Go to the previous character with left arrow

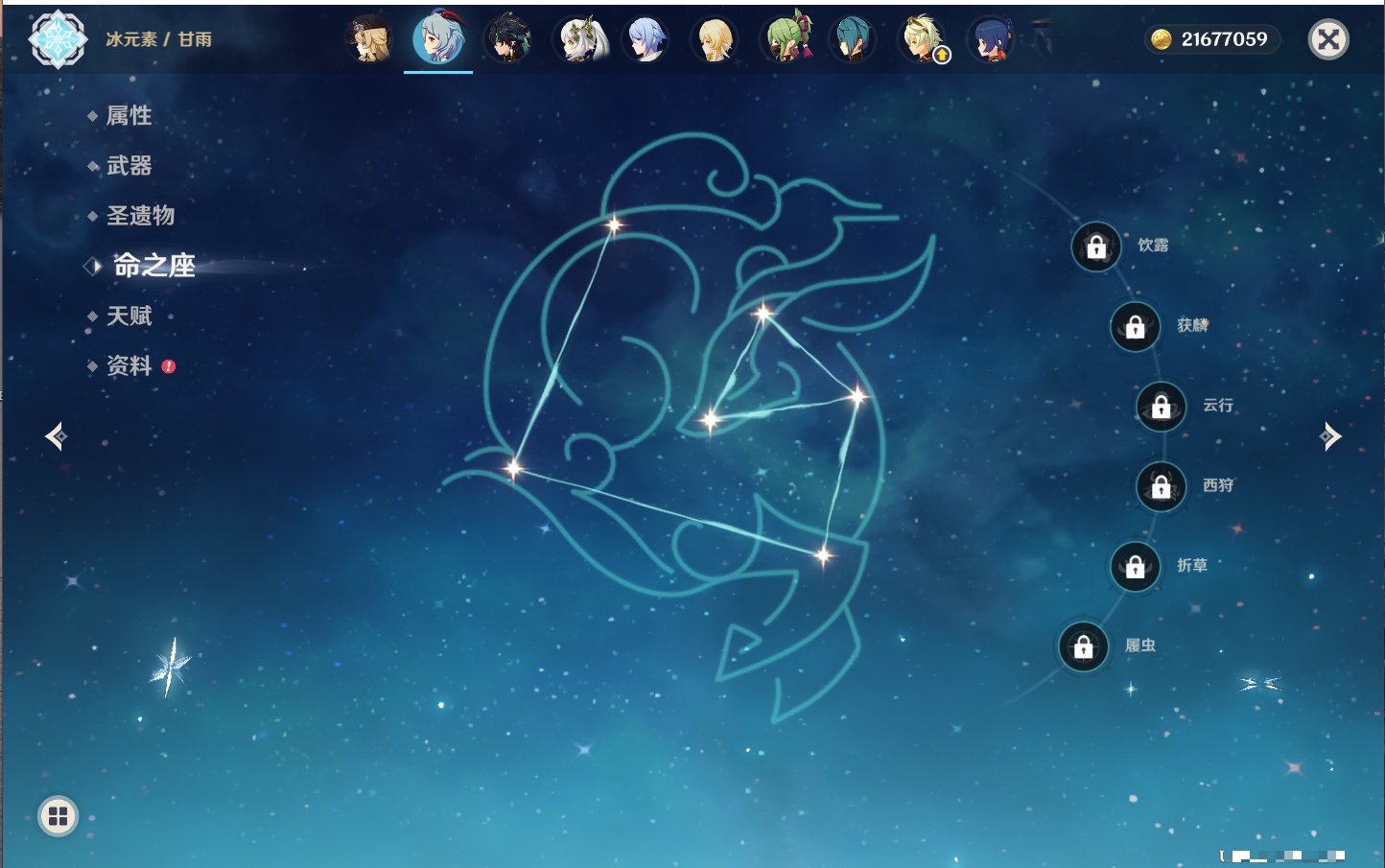56,436
